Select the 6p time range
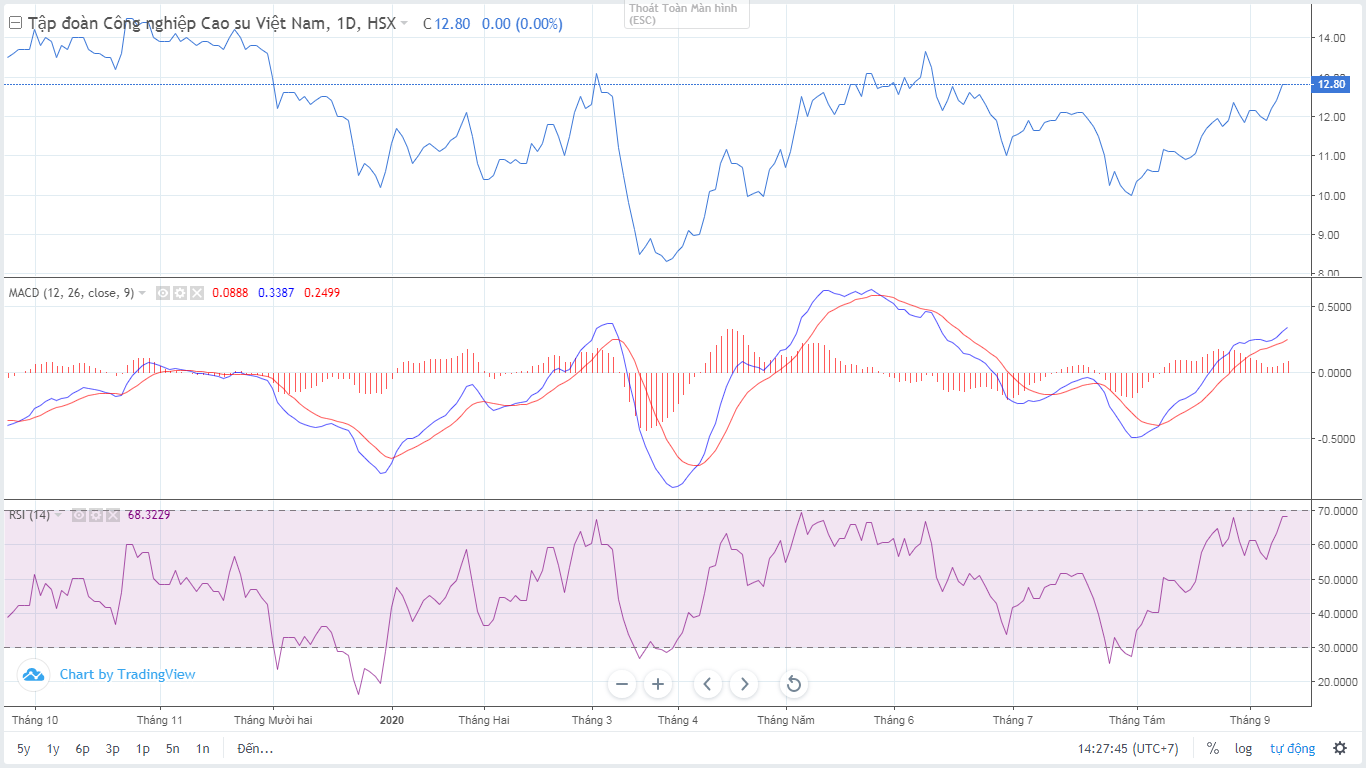This screenshot has width=1366, height=768. [82, 748]
